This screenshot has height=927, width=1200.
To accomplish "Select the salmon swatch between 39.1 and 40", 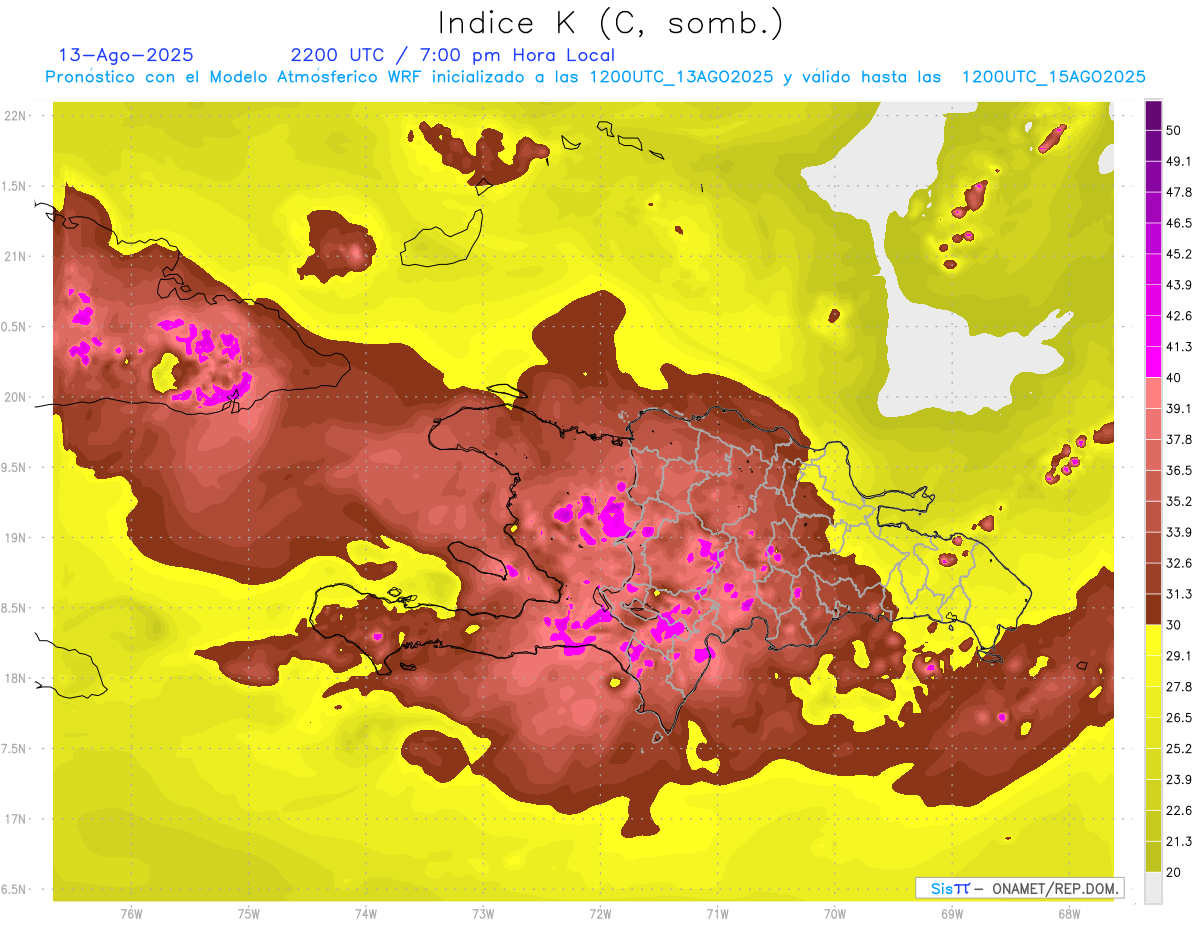I will point(1153,393).
